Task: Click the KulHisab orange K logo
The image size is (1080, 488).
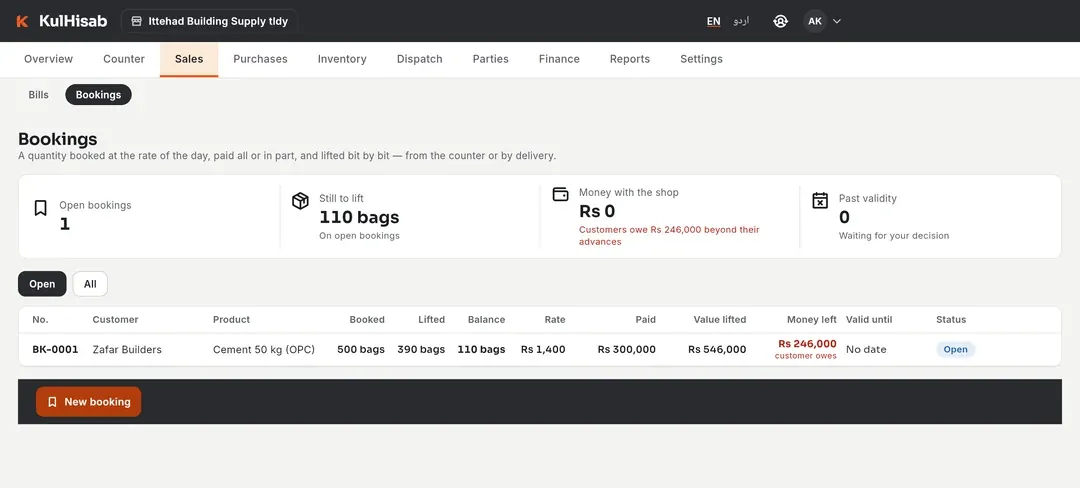Action: click(22, 21)
